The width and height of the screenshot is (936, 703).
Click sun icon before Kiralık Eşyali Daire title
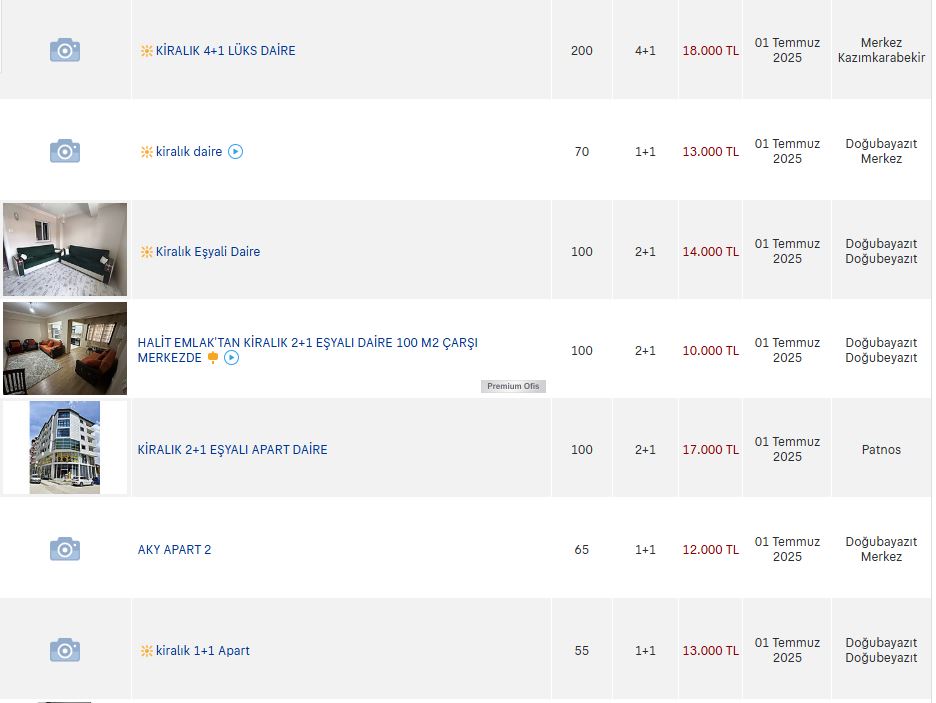146,252
